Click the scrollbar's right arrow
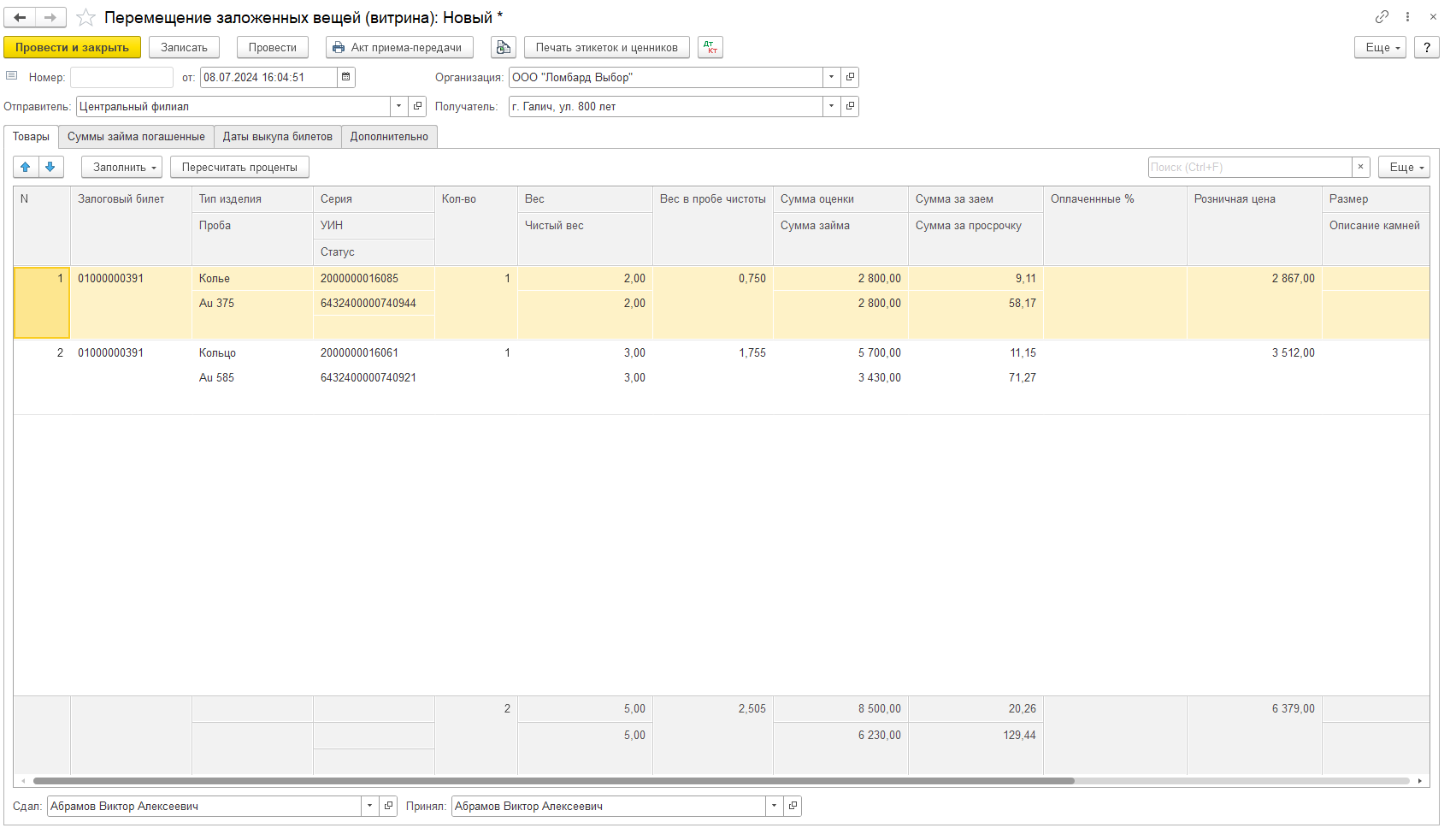 [1419, 781]
